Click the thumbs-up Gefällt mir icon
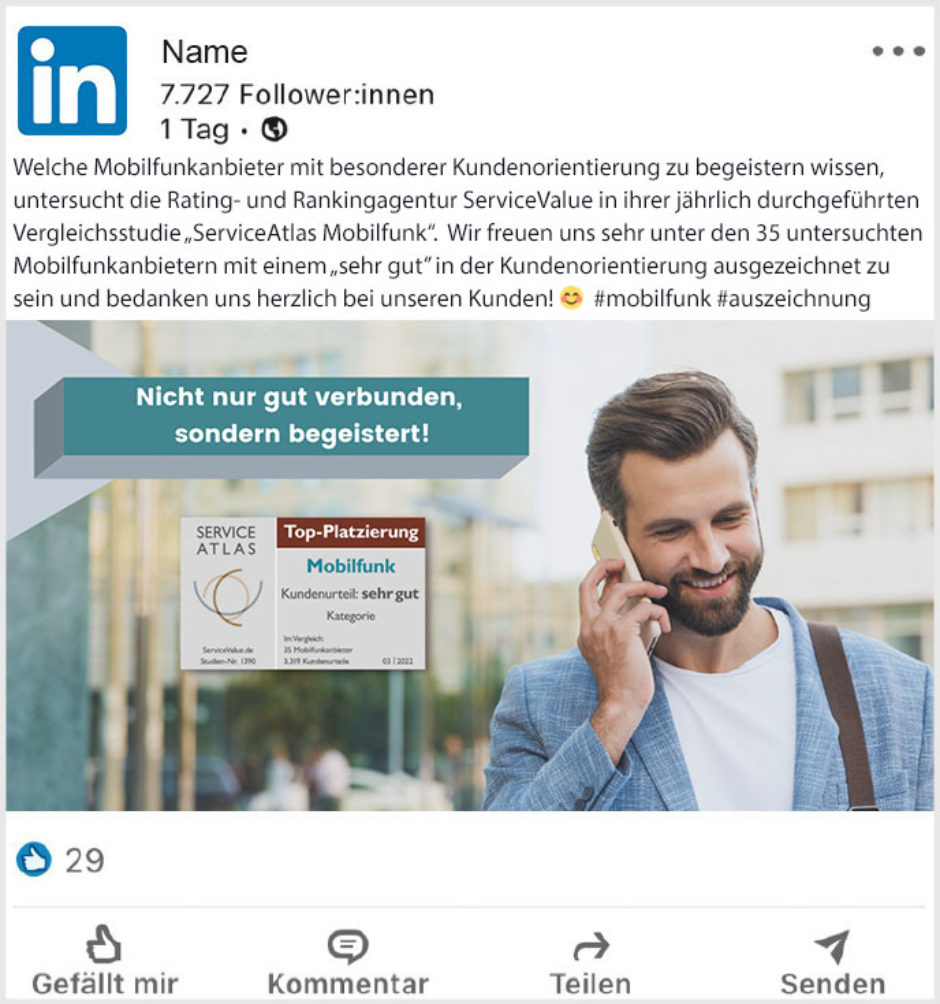The height and width of the screenshot is (1004, 940). point(104,944)
